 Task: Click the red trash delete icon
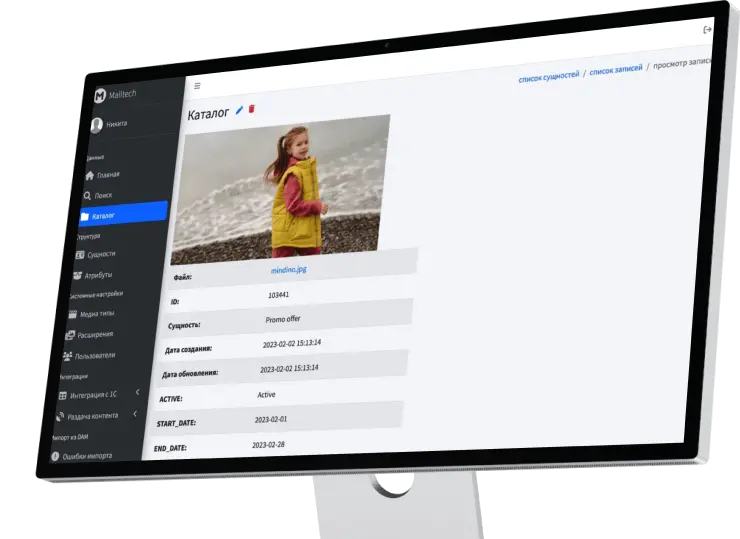click(x=252, y=109)
